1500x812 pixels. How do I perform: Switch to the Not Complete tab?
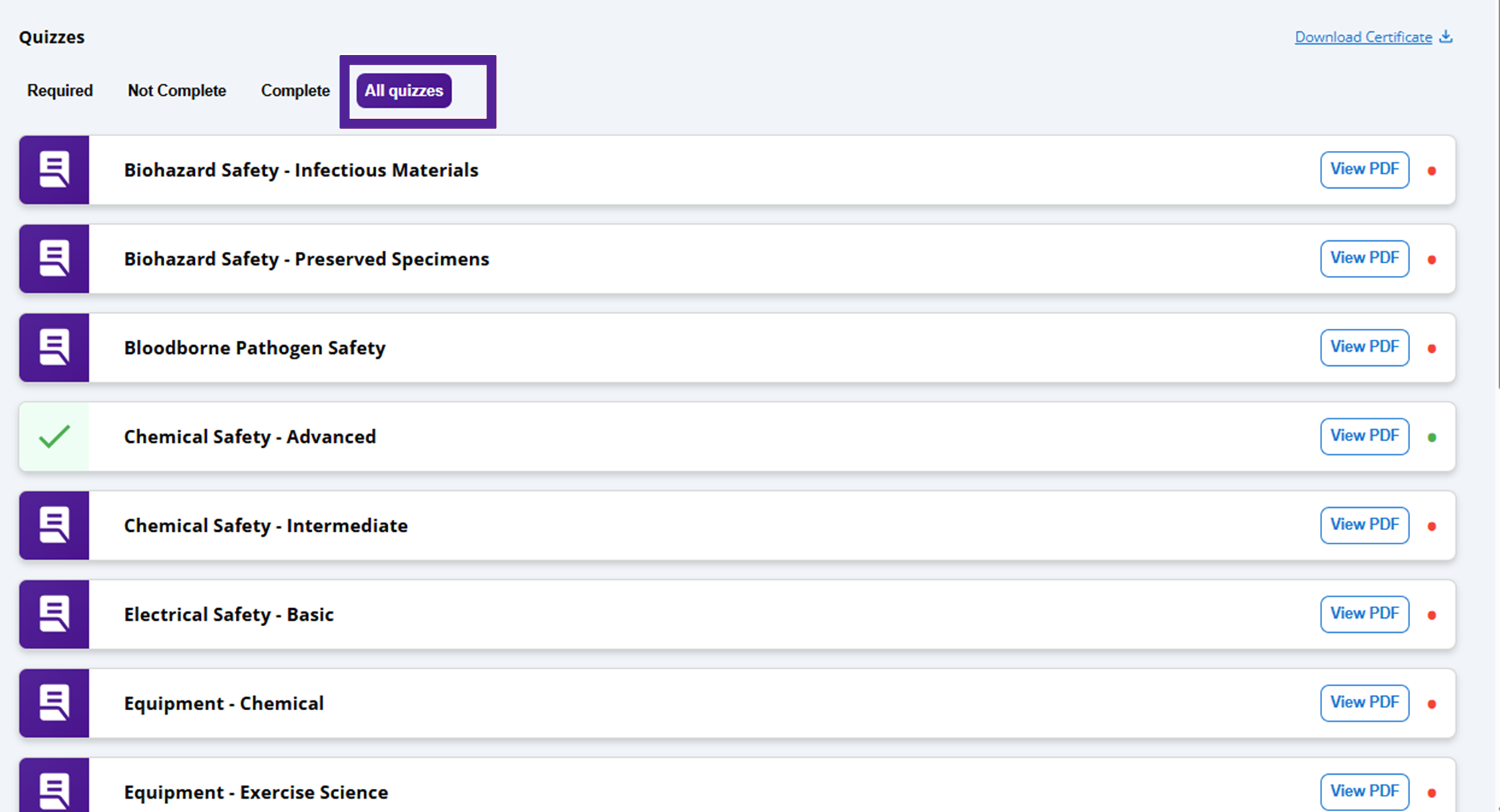click(176, 91)
